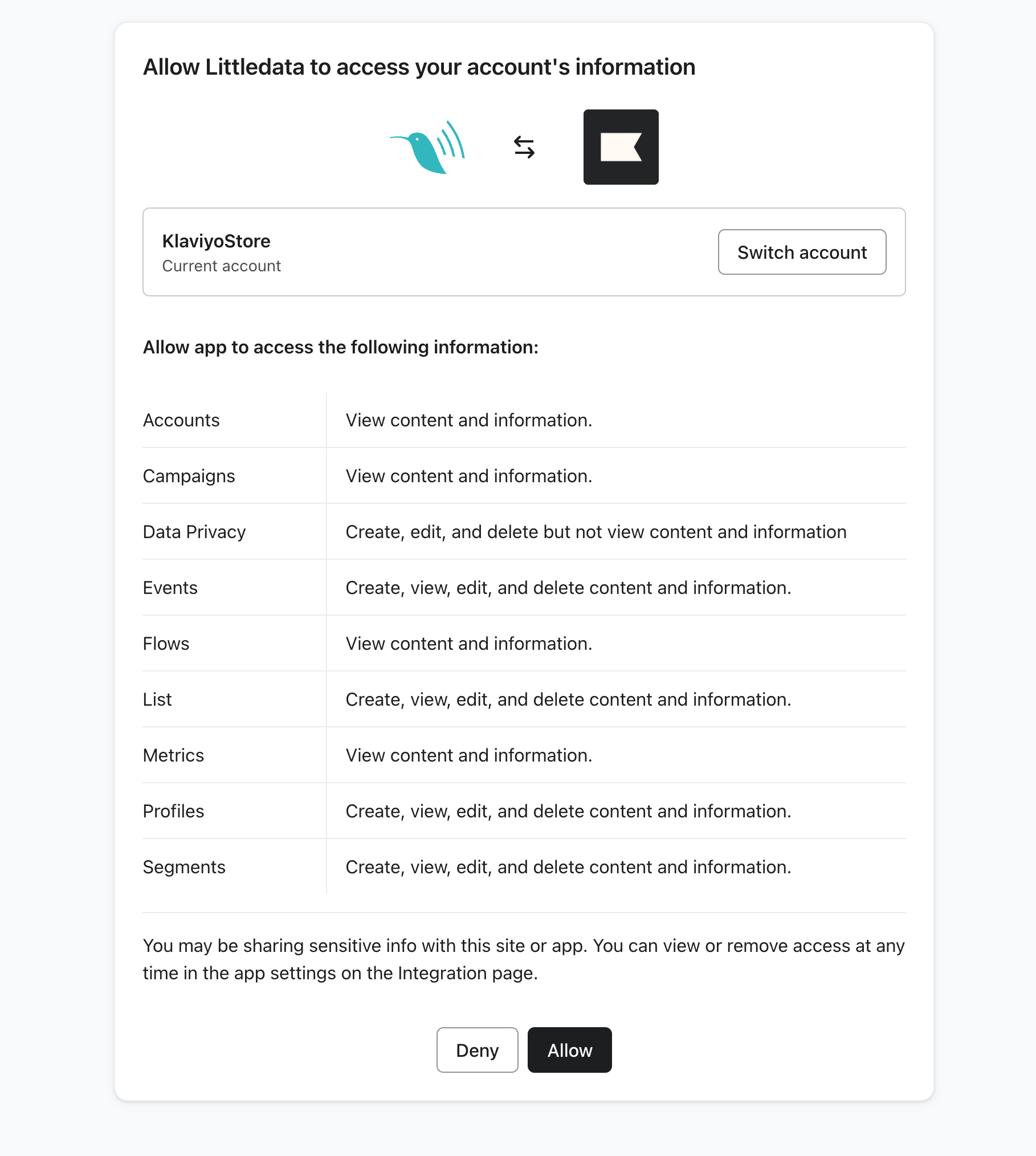Click the Deny button
This screenshot has height=1156, width=1036.
pos(477,1050)
